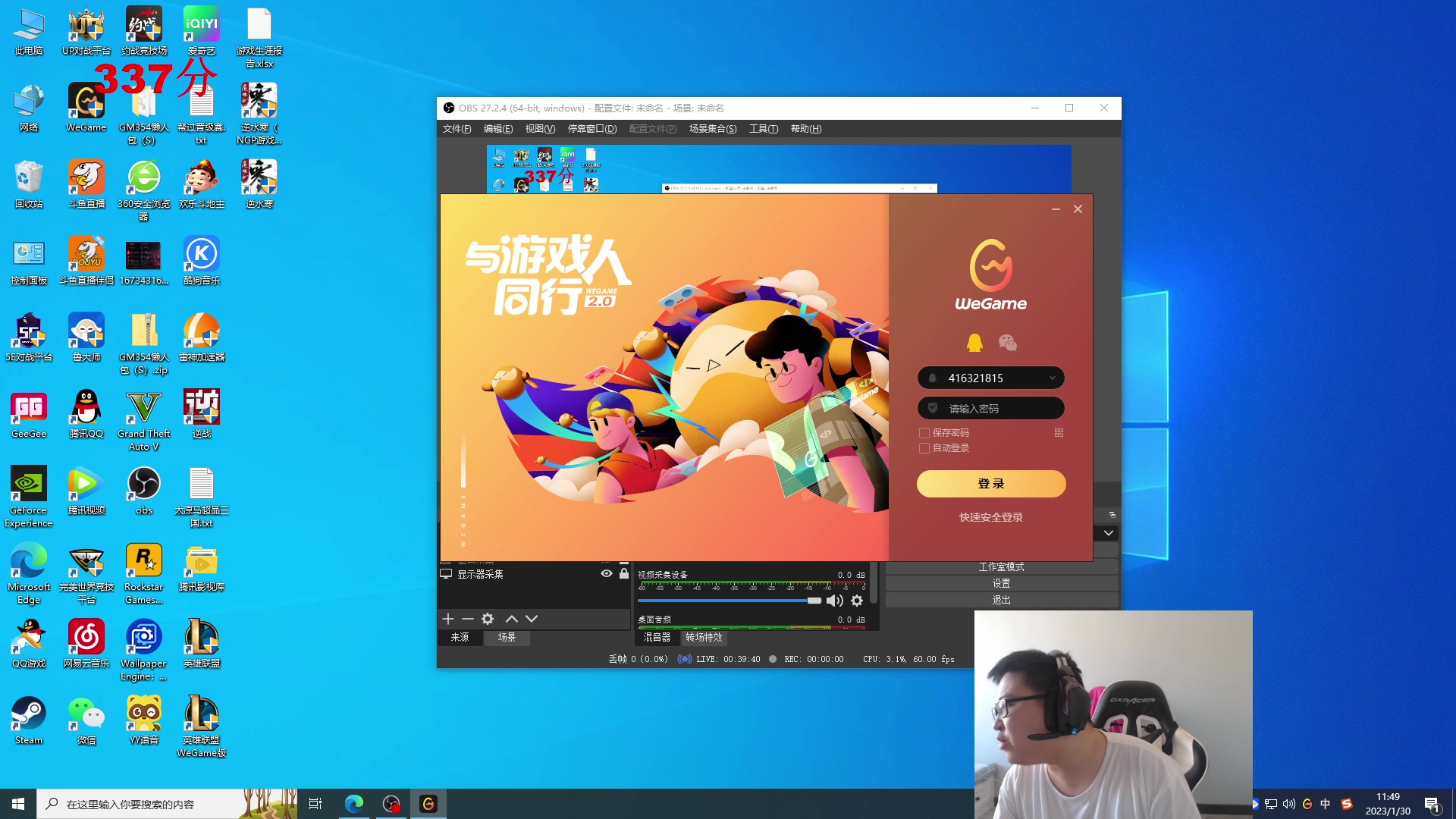Add a new source in OBS

tap(448, 619)
